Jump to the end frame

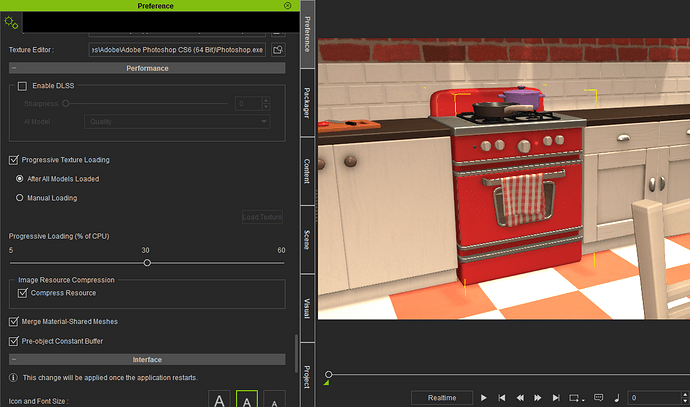point(556,398)
